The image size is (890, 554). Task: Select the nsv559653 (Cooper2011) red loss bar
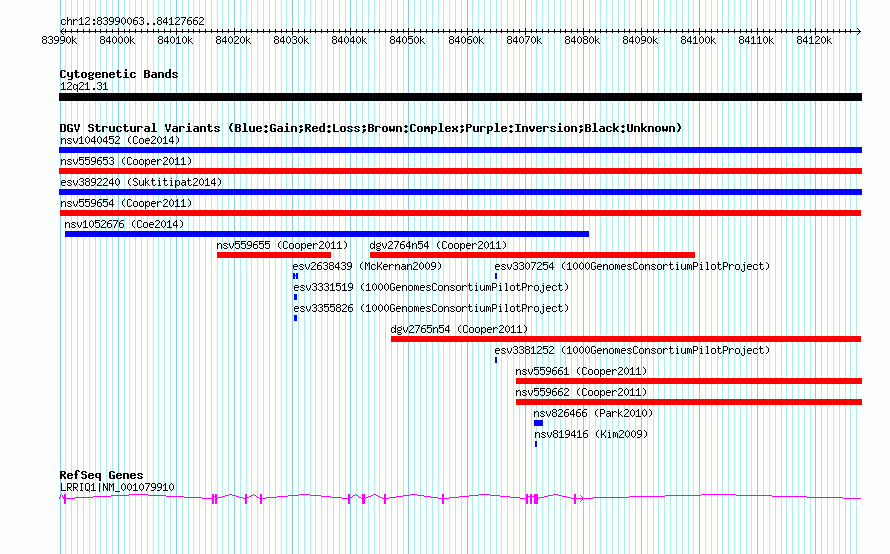click(x=460, y=171)
